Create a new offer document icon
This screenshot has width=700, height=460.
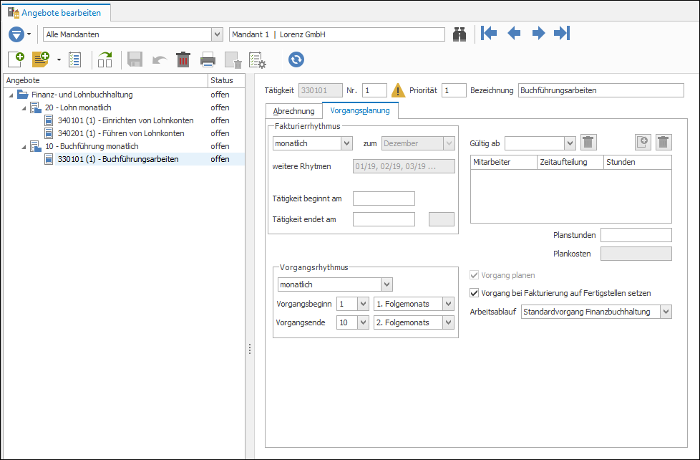click(17, 59)
